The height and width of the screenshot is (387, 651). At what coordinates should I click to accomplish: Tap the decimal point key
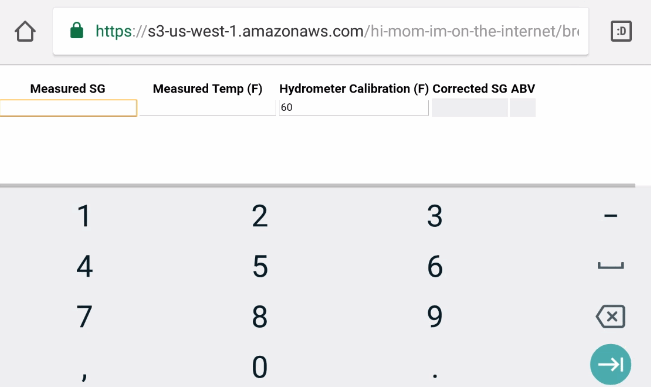click(435, 375)
